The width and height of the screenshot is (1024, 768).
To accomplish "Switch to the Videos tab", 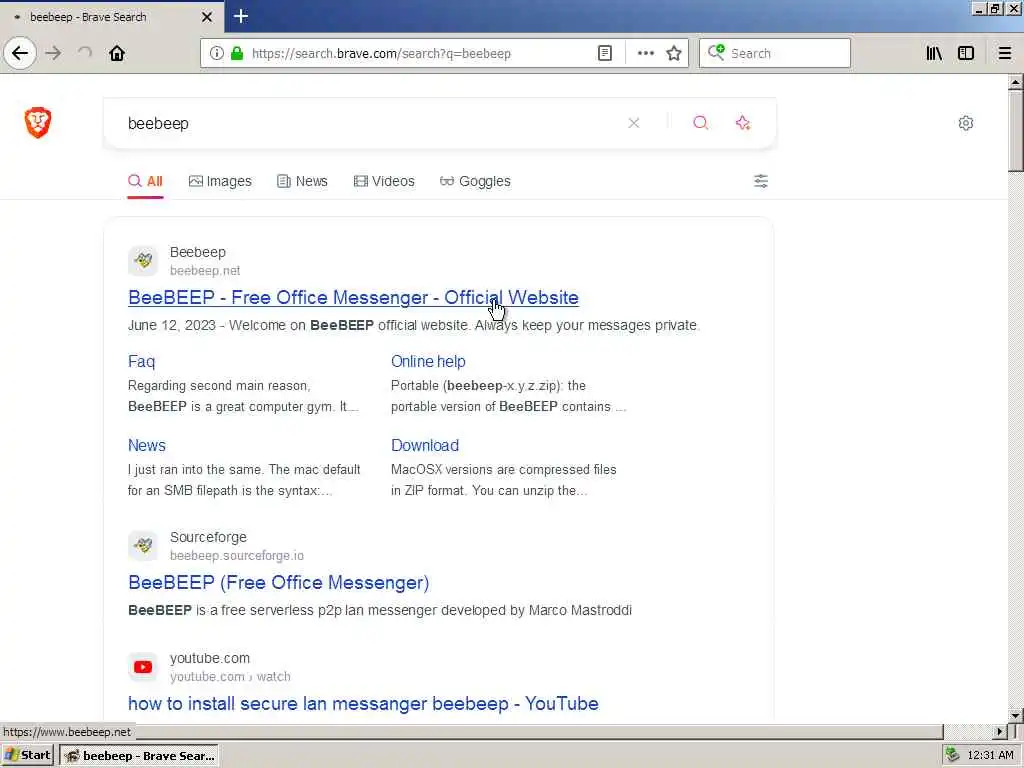I will coord(384,181).
